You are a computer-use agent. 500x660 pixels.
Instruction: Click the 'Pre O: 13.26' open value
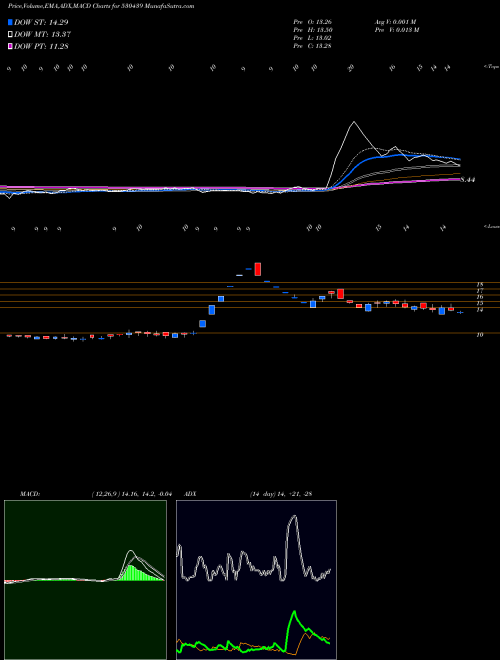312,22
